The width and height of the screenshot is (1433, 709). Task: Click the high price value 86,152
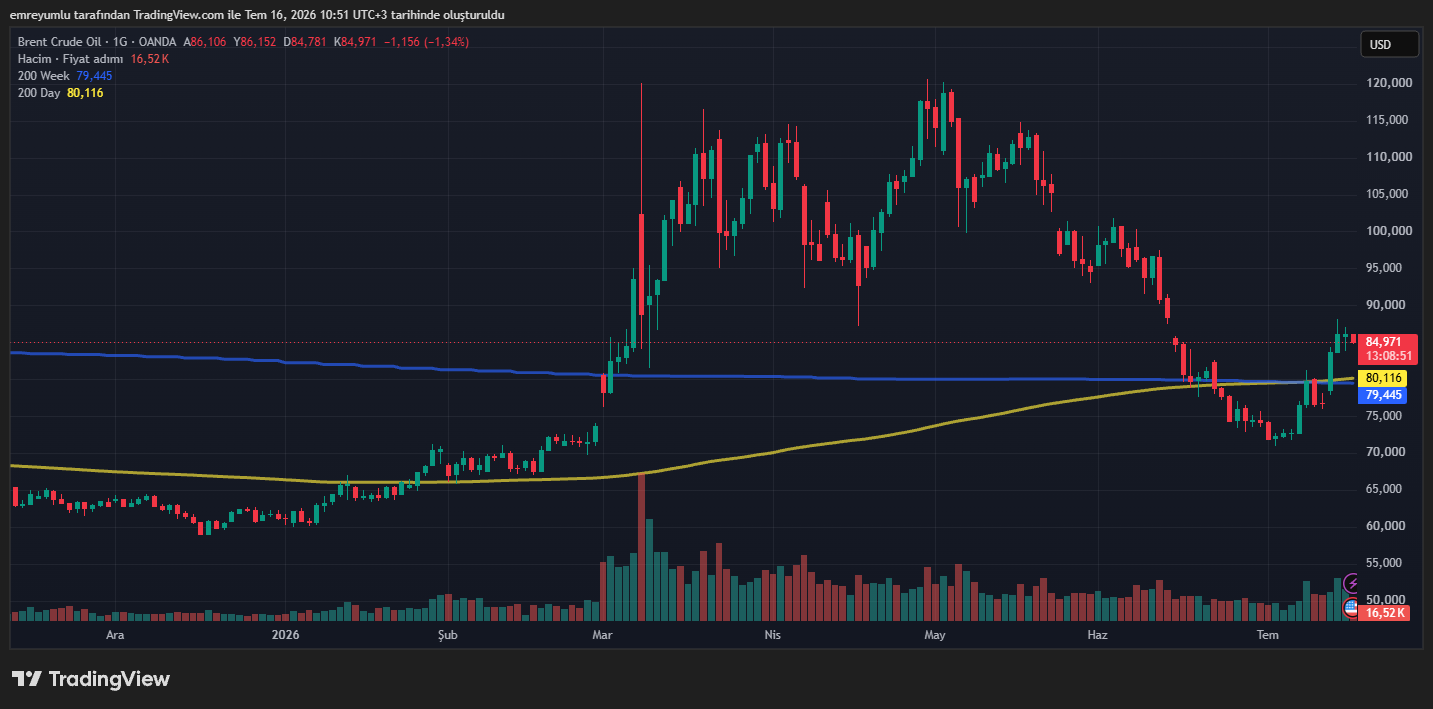coord(257,42)
